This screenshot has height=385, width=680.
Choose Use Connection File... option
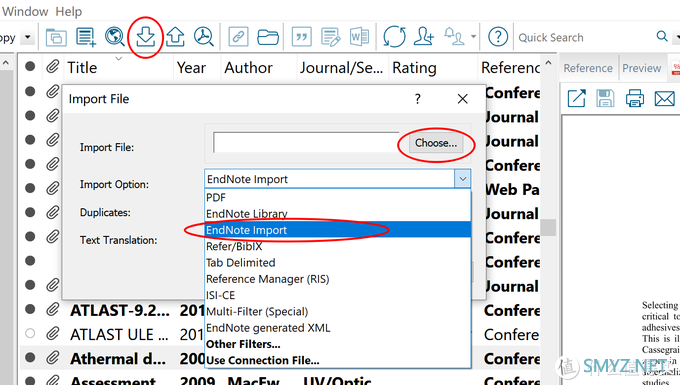pos(338,360)
